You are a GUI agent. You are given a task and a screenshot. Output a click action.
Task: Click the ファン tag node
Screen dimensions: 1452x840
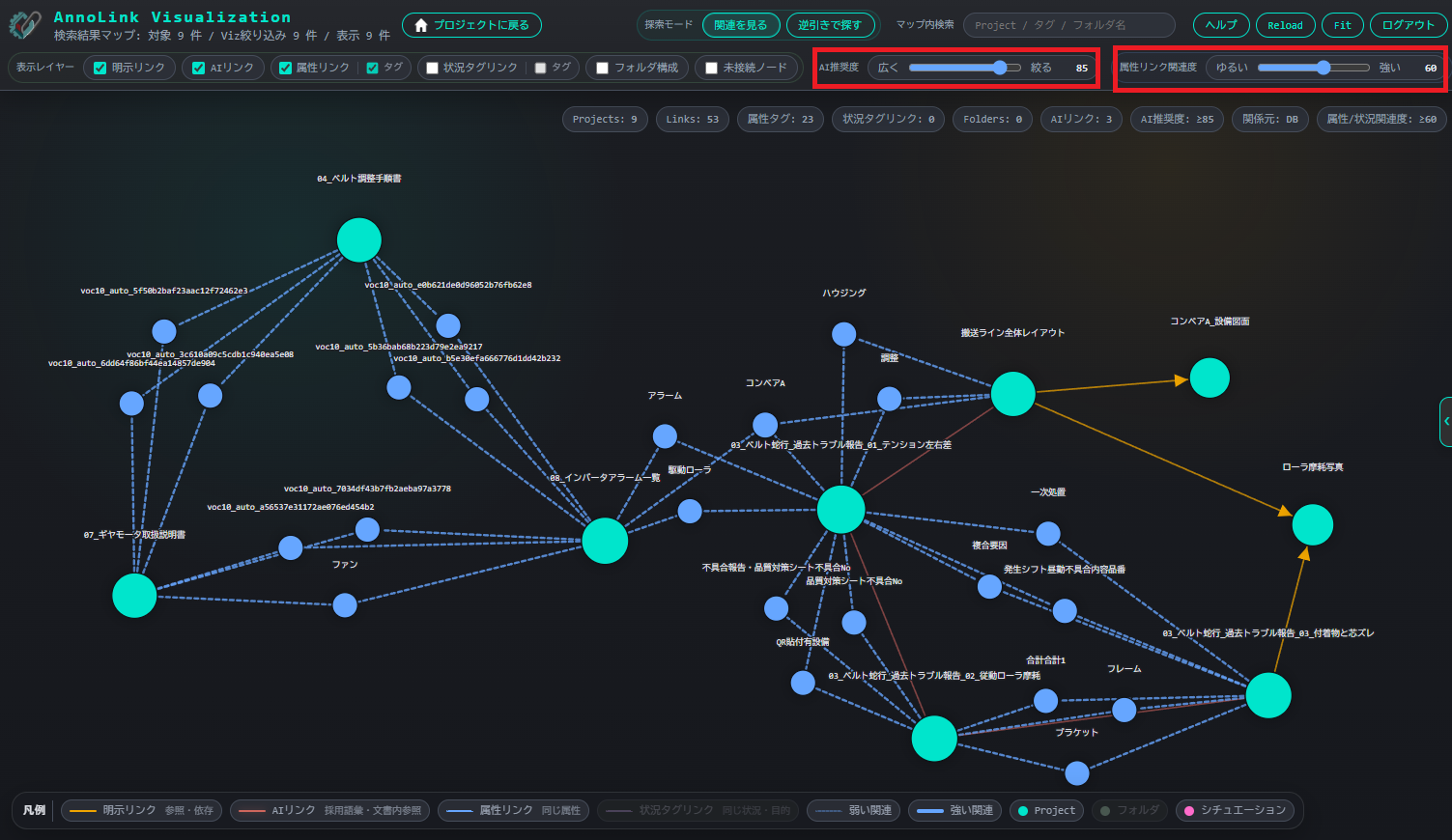coord(345,605)
